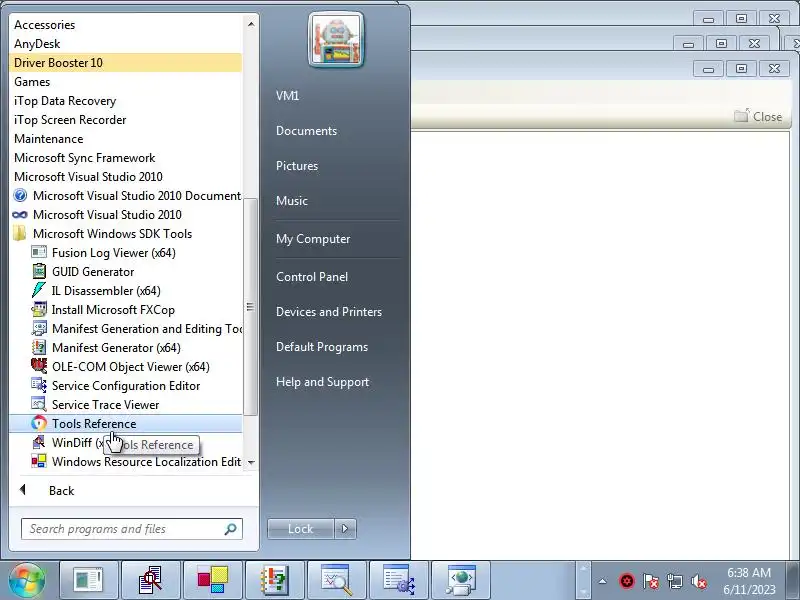Click the Lock button
Viewport: 800px width, 600px height.
click(301, 529)
